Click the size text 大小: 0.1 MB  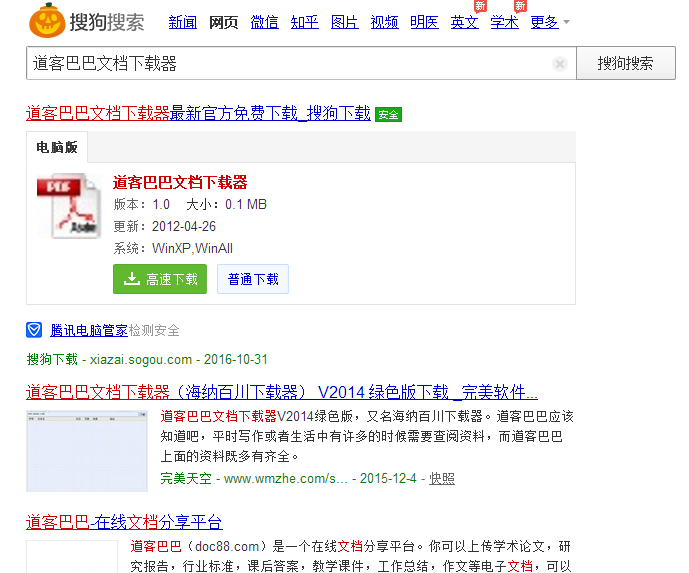coord(226,204)
